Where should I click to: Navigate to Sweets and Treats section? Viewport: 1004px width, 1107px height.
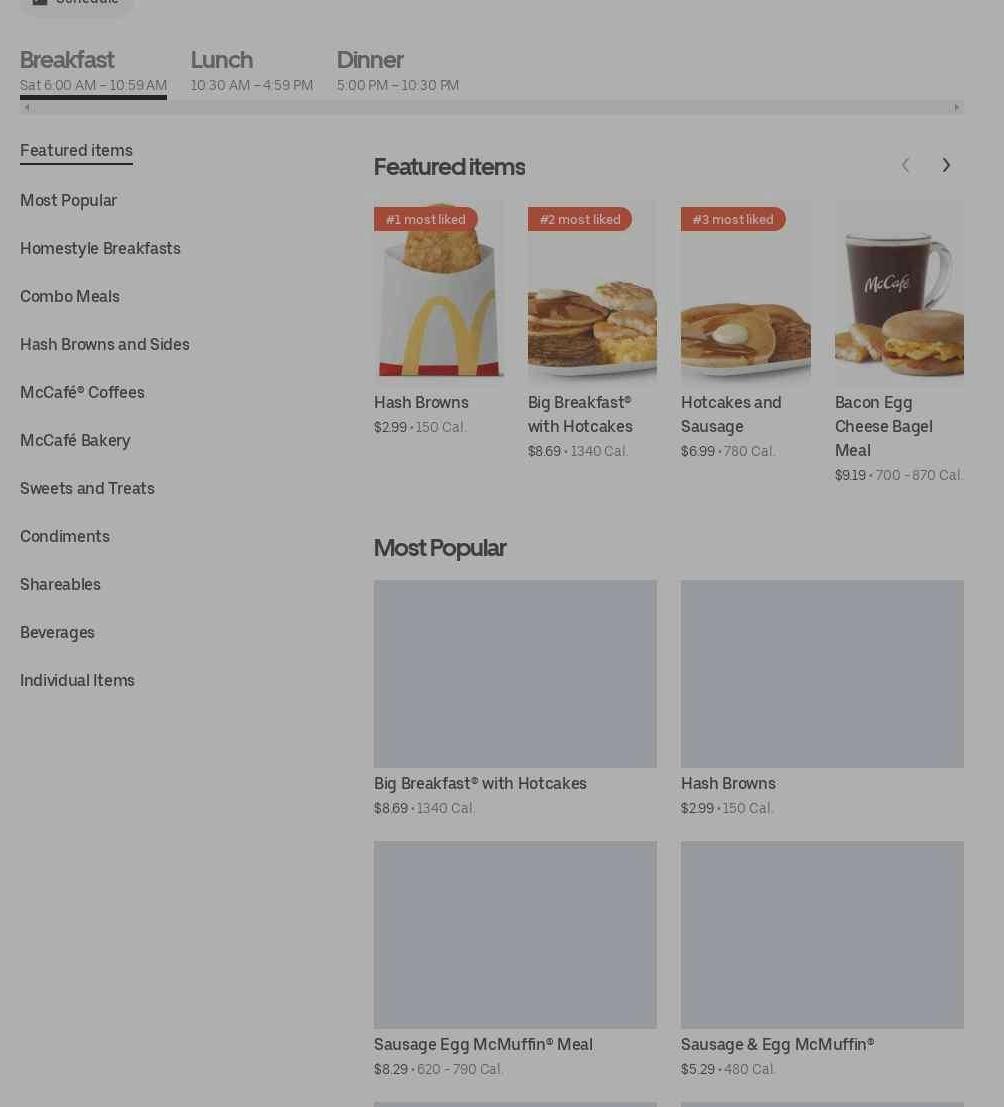[87, 489]
